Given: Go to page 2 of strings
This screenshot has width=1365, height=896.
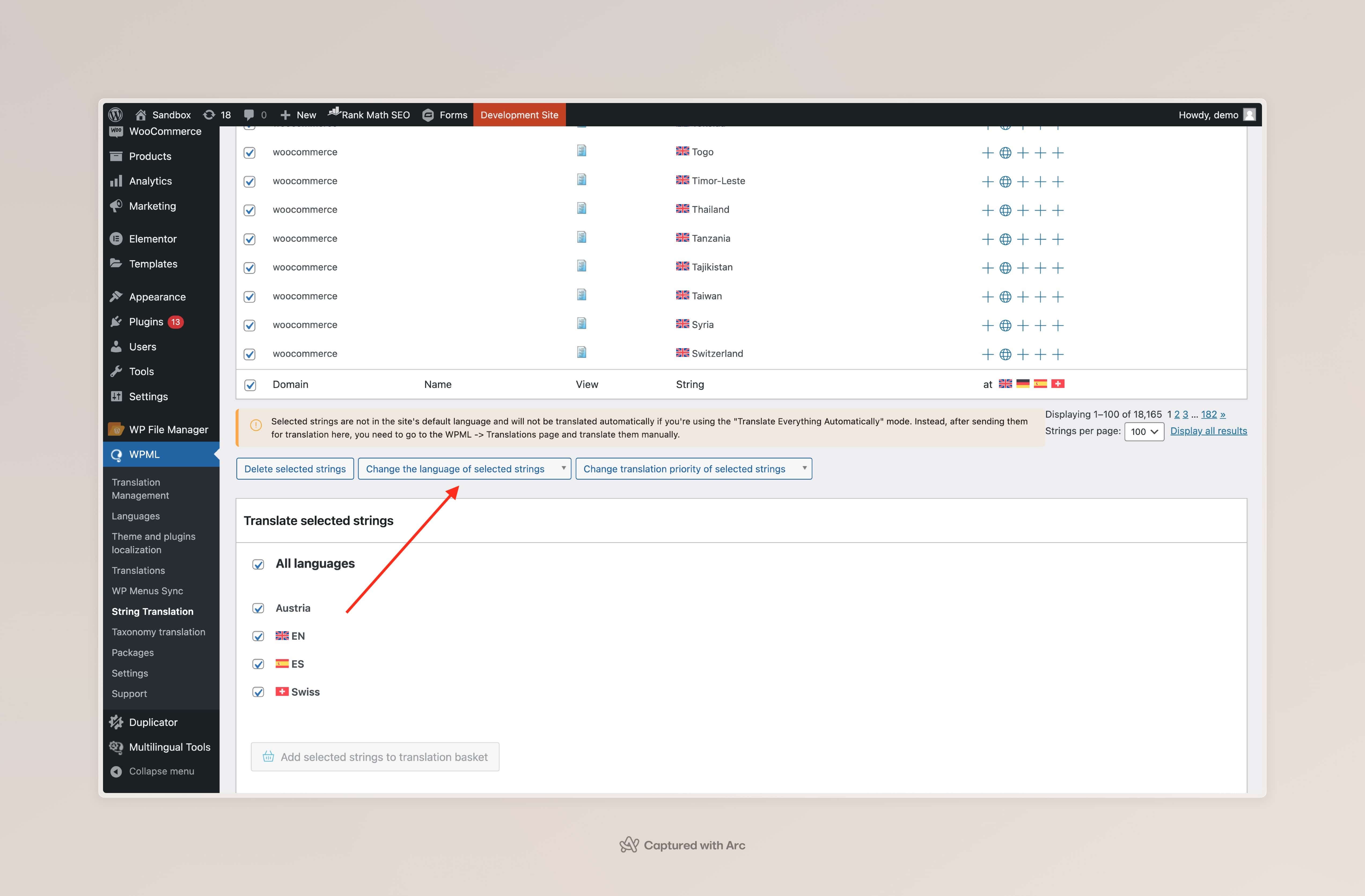Looking at the screenshot, I should pyautogui.click(x=1177, y=414).
